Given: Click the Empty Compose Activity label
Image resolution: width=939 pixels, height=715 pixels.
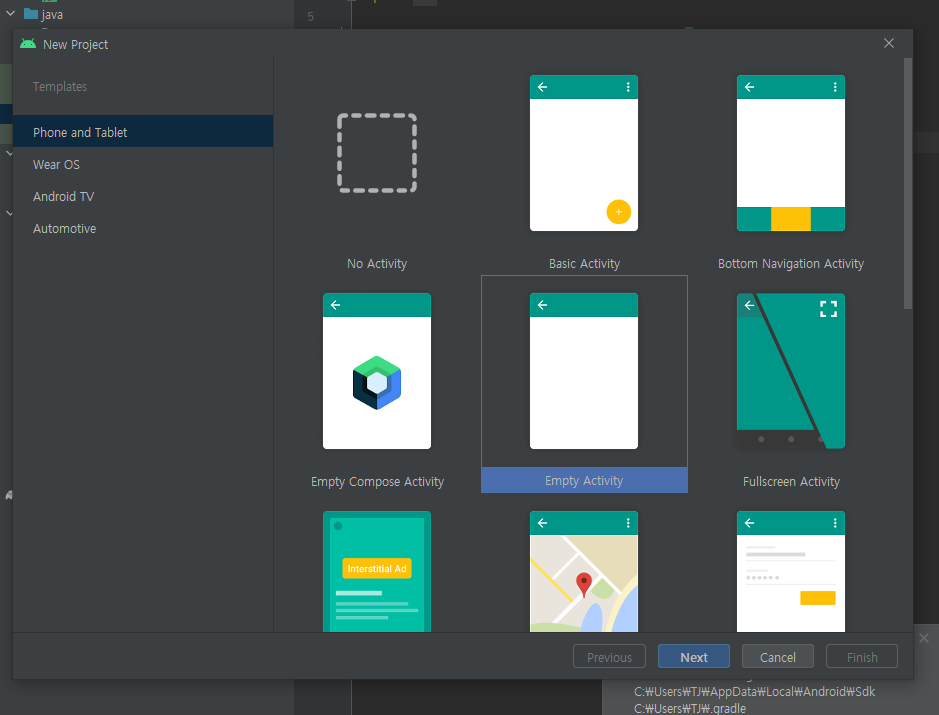Looking at the screenshot, I should [377, 481].
